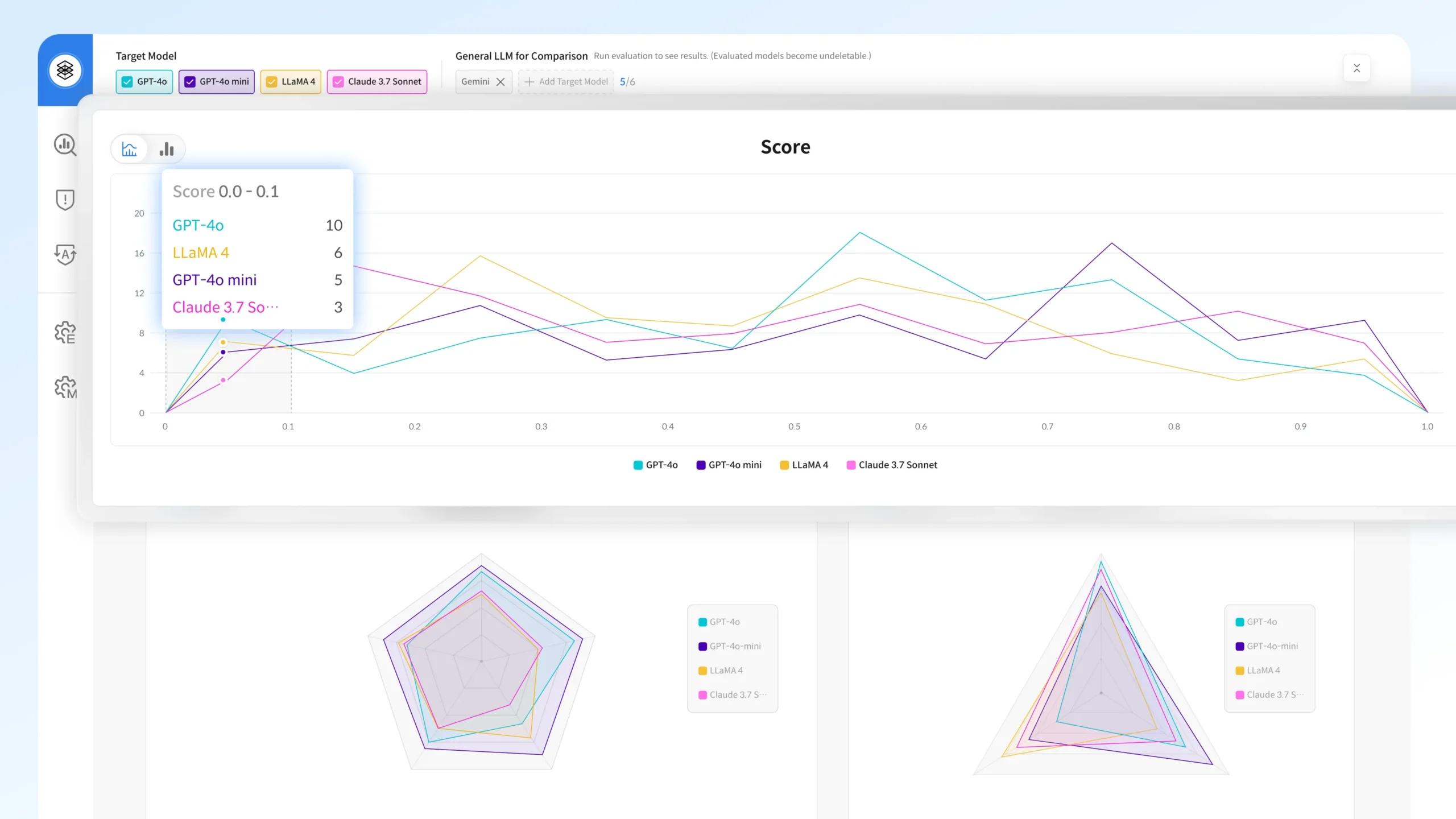1456x819 pixels.
Task: Click the Claude data point in tooltip range
Action: click(223, 380)
